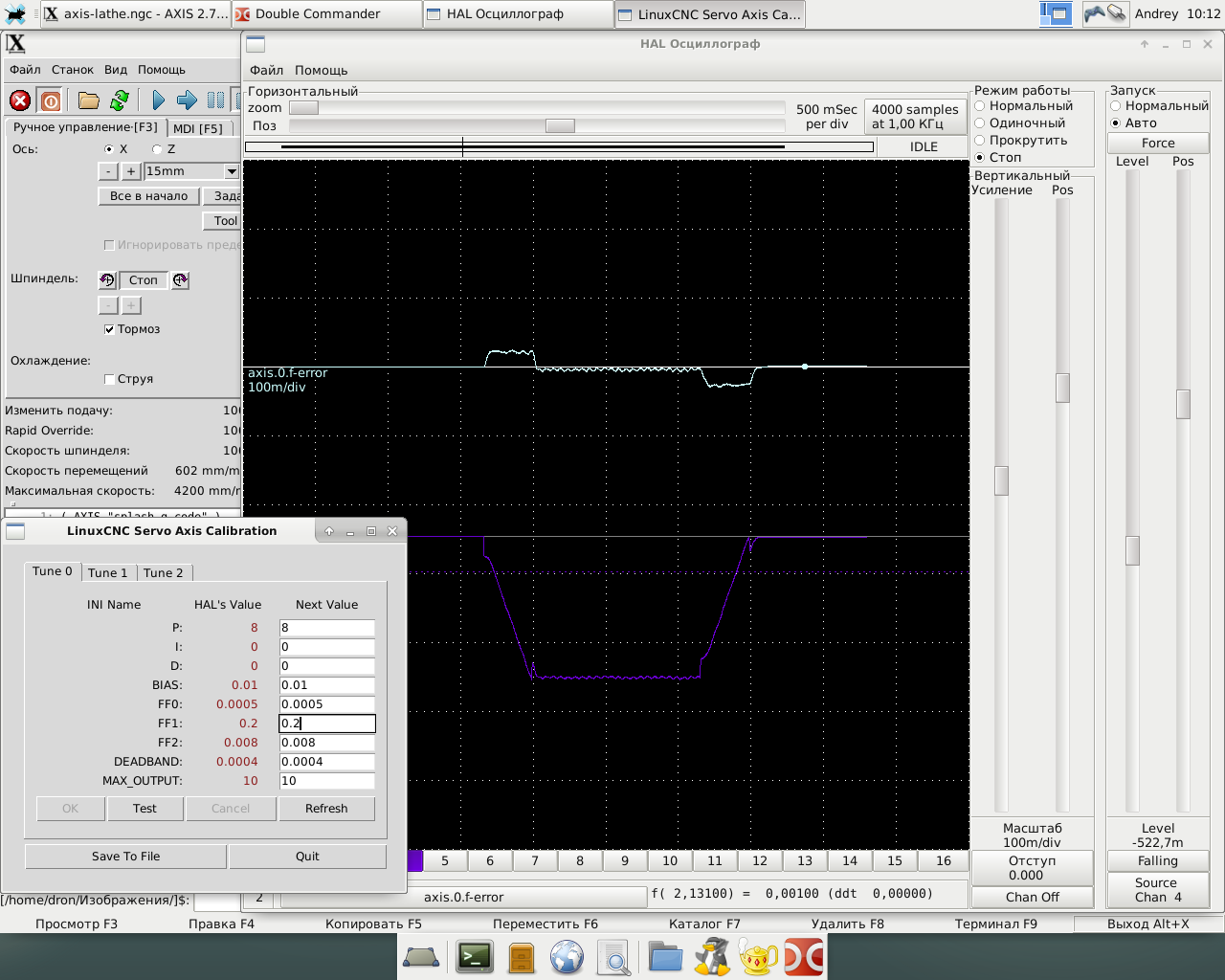Launch the terminal from the dock
Screen dimensions: 1225x980
tap(475, 957)
